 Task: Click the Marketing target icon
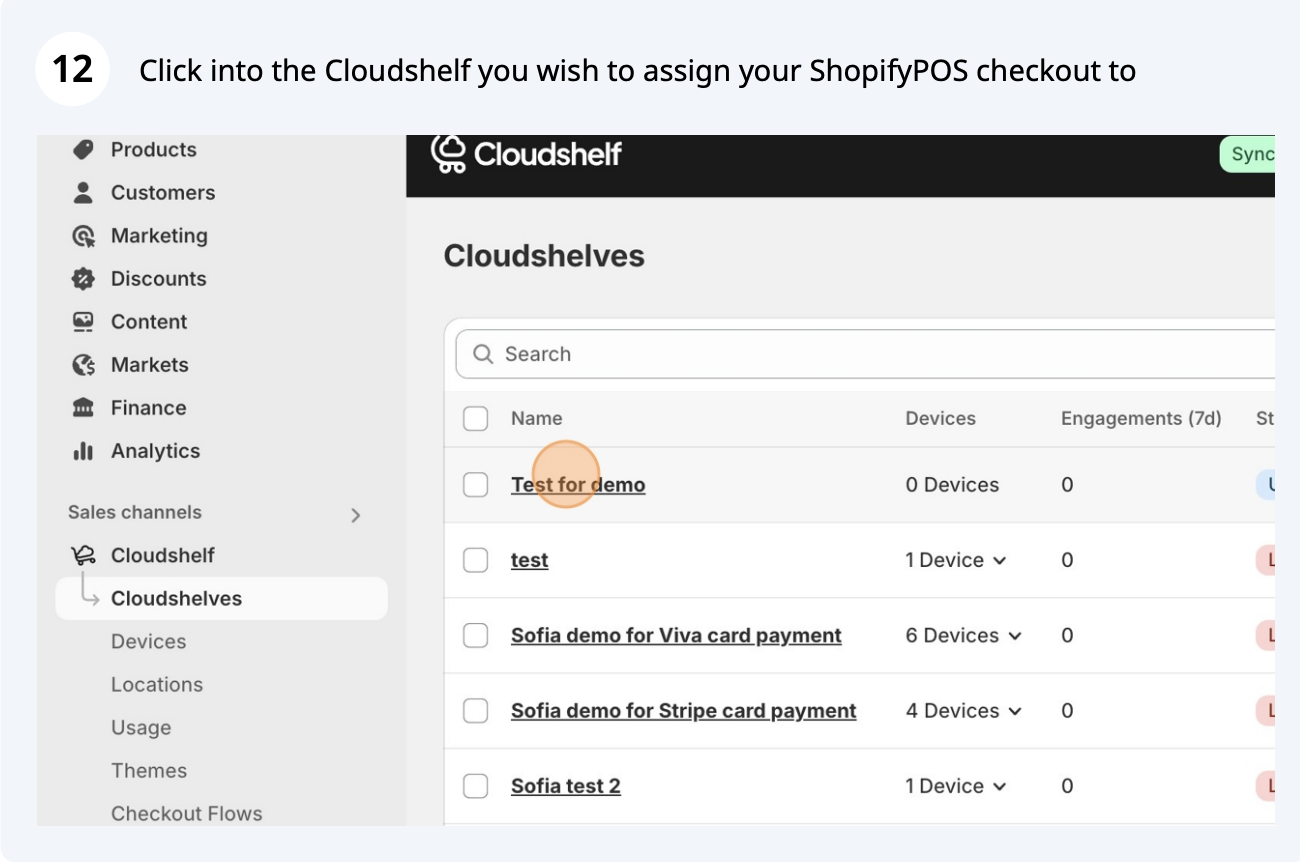(83, 236)
